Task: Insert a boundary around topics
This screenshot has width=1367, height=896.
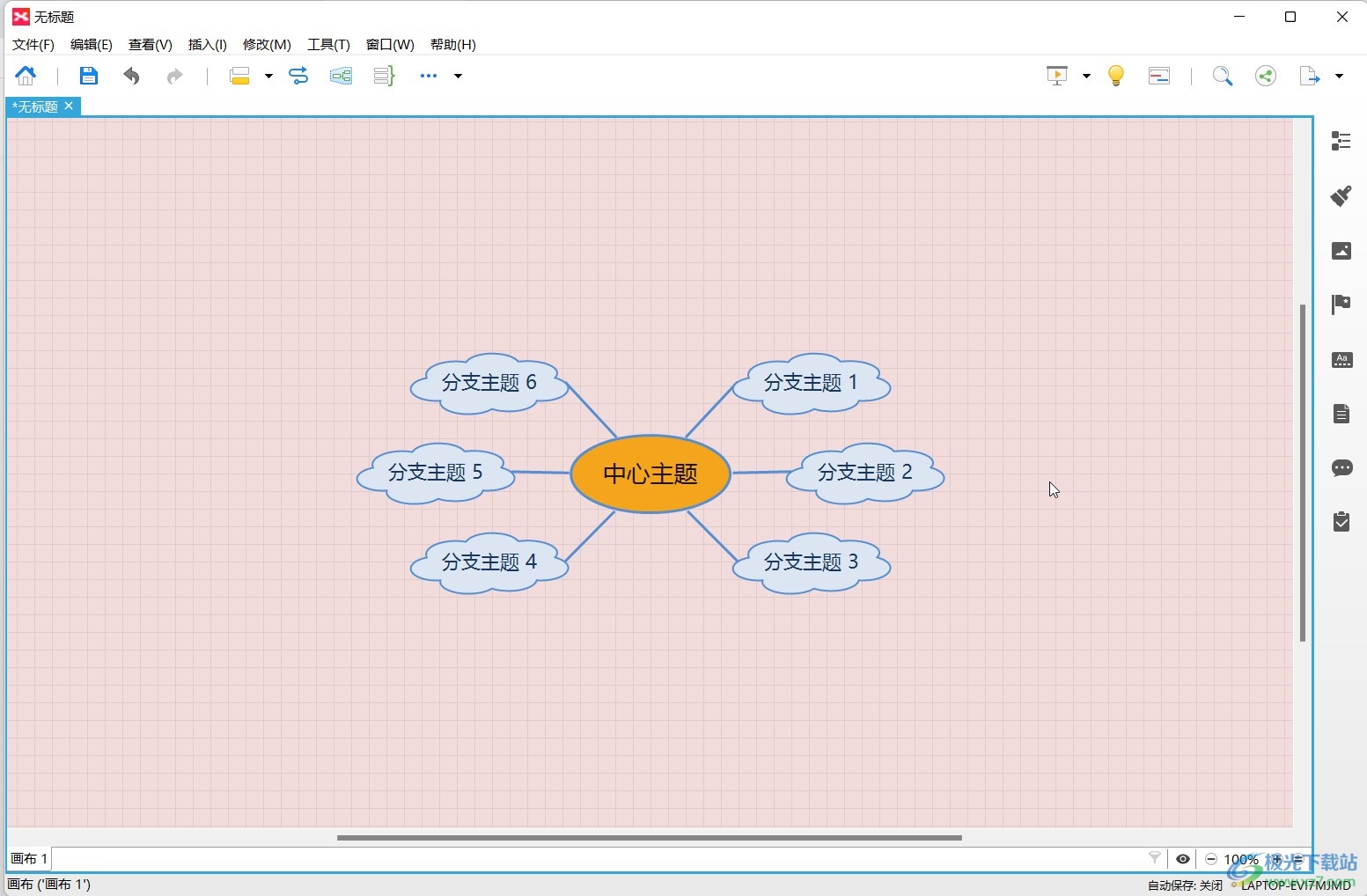Action: (341, 76)
